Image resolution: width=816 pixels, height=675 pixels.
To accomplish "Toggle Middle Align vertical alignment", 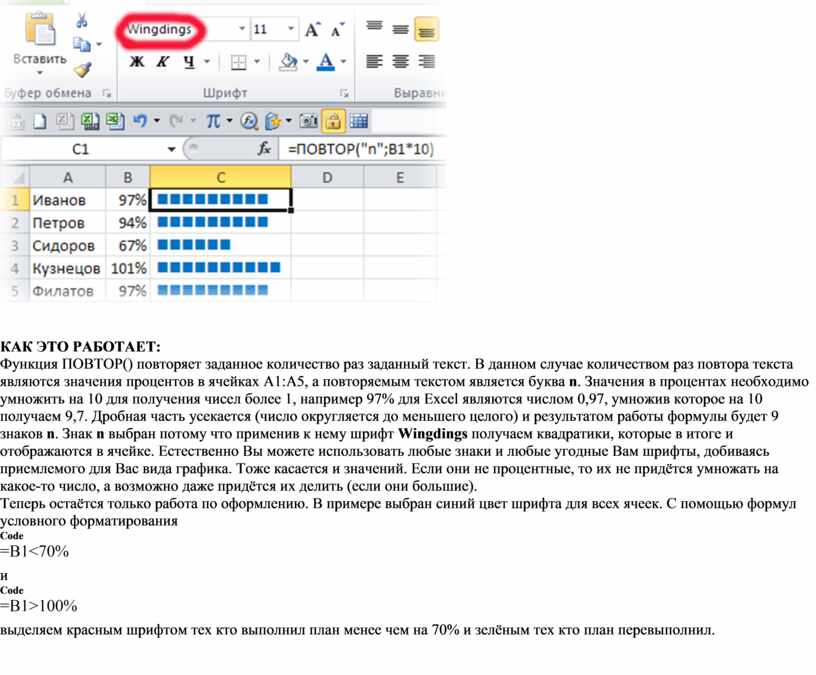I will click(x=400, y=29).
